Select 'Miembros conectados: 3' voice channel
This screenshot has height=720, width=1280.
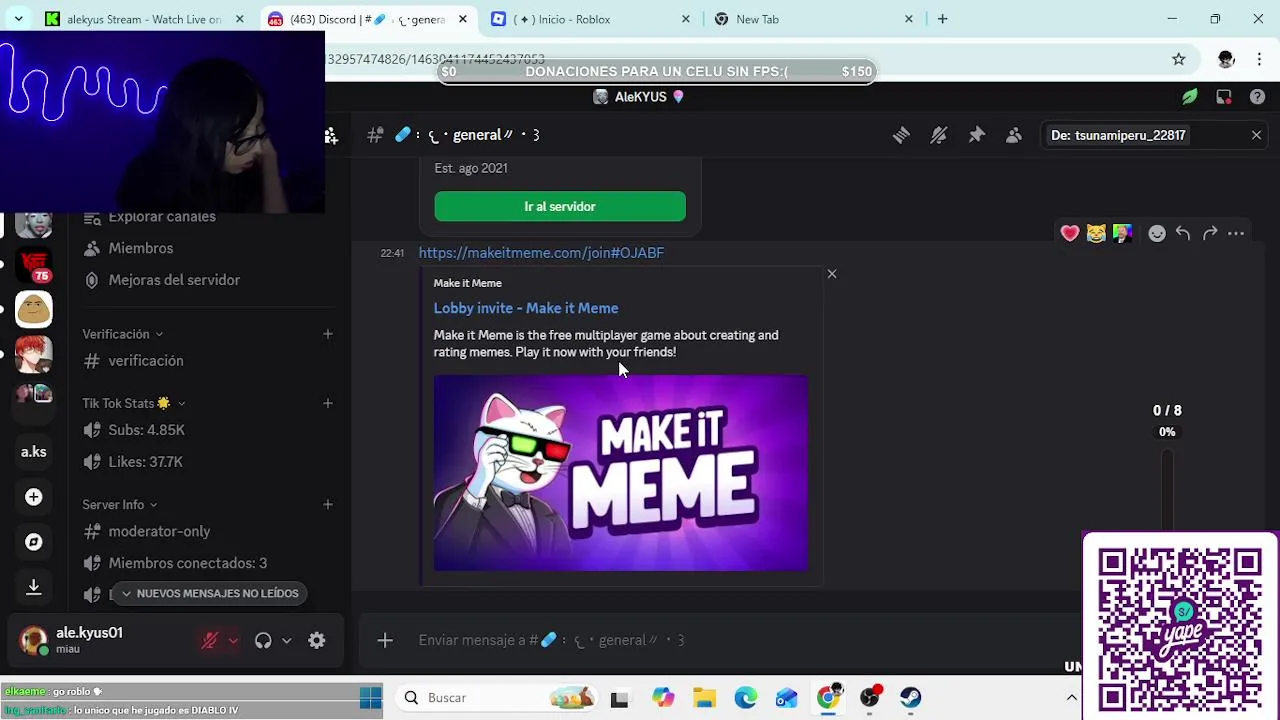(x=187, y=563)
